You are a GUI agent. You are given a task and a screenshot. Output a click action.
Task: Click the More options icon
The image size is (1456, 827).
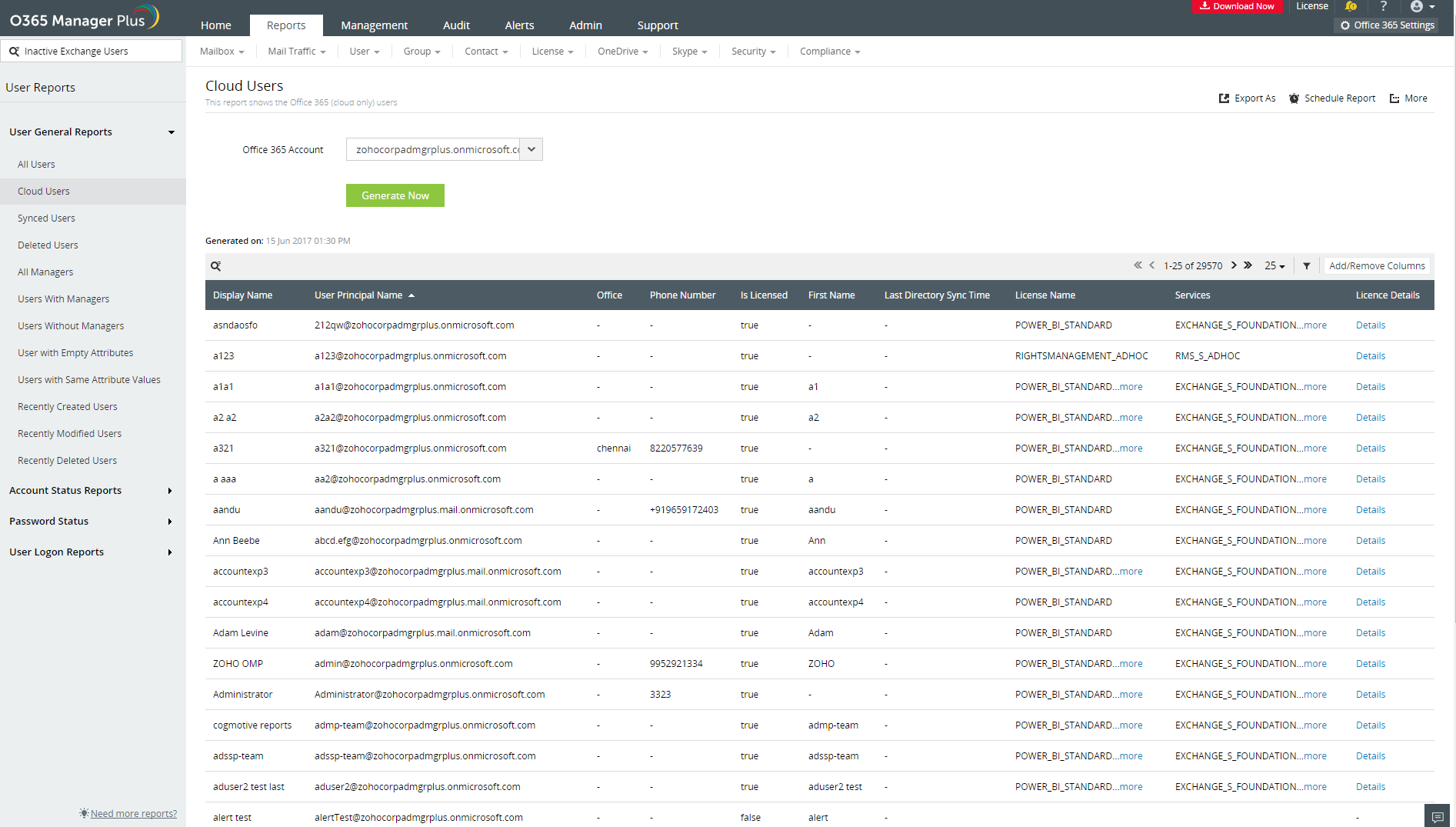pos(1394,98)
